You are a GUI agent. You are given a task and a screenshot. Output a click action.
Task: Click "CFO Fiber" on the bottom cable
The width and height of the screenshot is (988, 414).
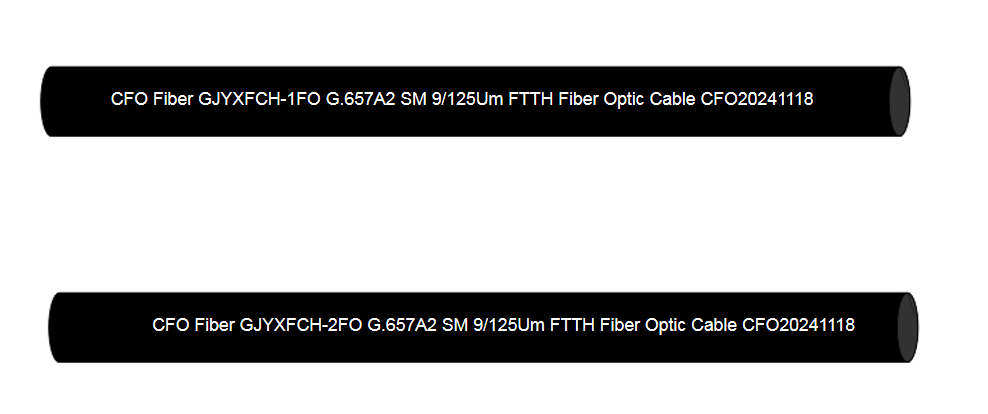(x=194, y=325)
